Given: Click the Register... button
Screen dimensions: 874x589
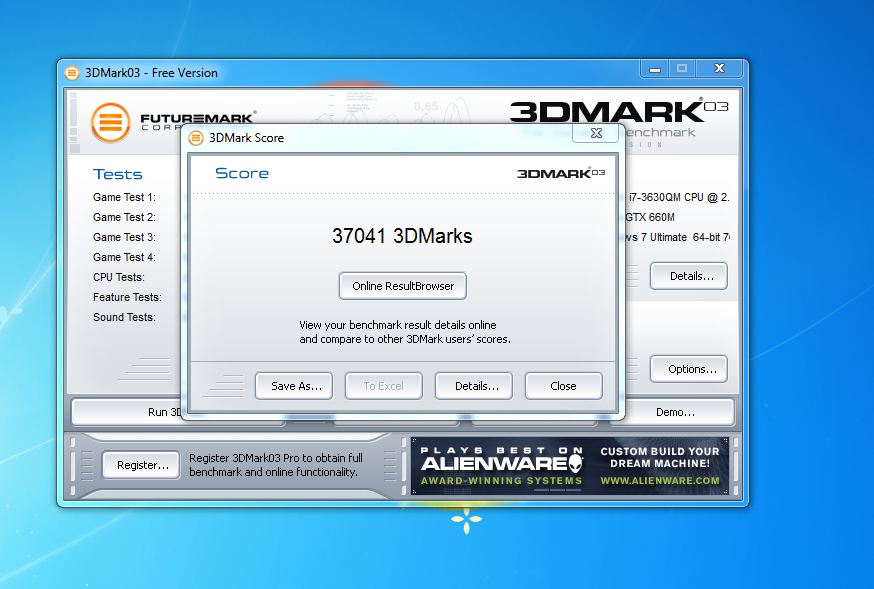Looking at the screenshot, I should (x=141, y=465).
